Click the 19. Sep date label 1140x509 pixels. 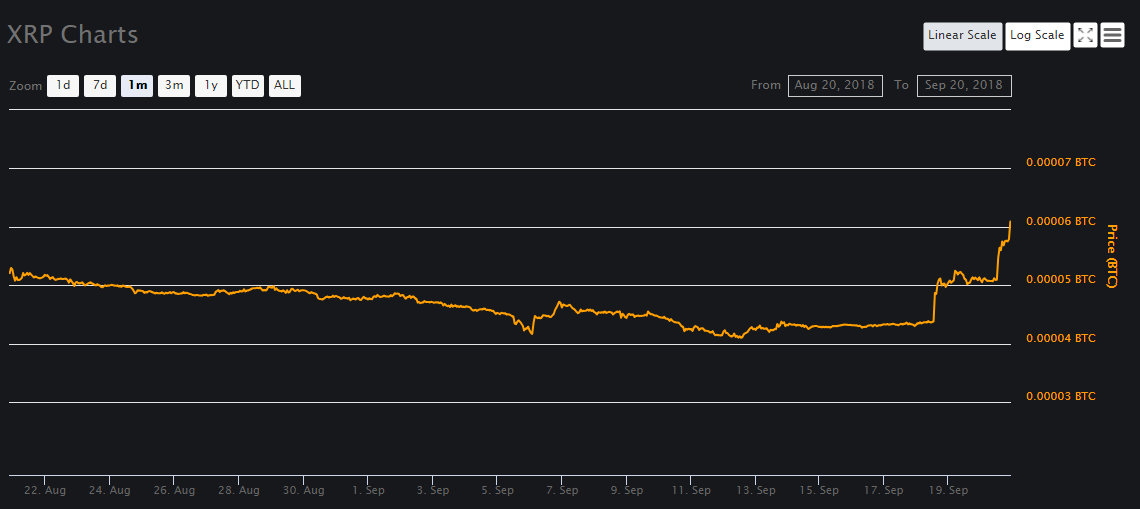(x=948, y=491)
